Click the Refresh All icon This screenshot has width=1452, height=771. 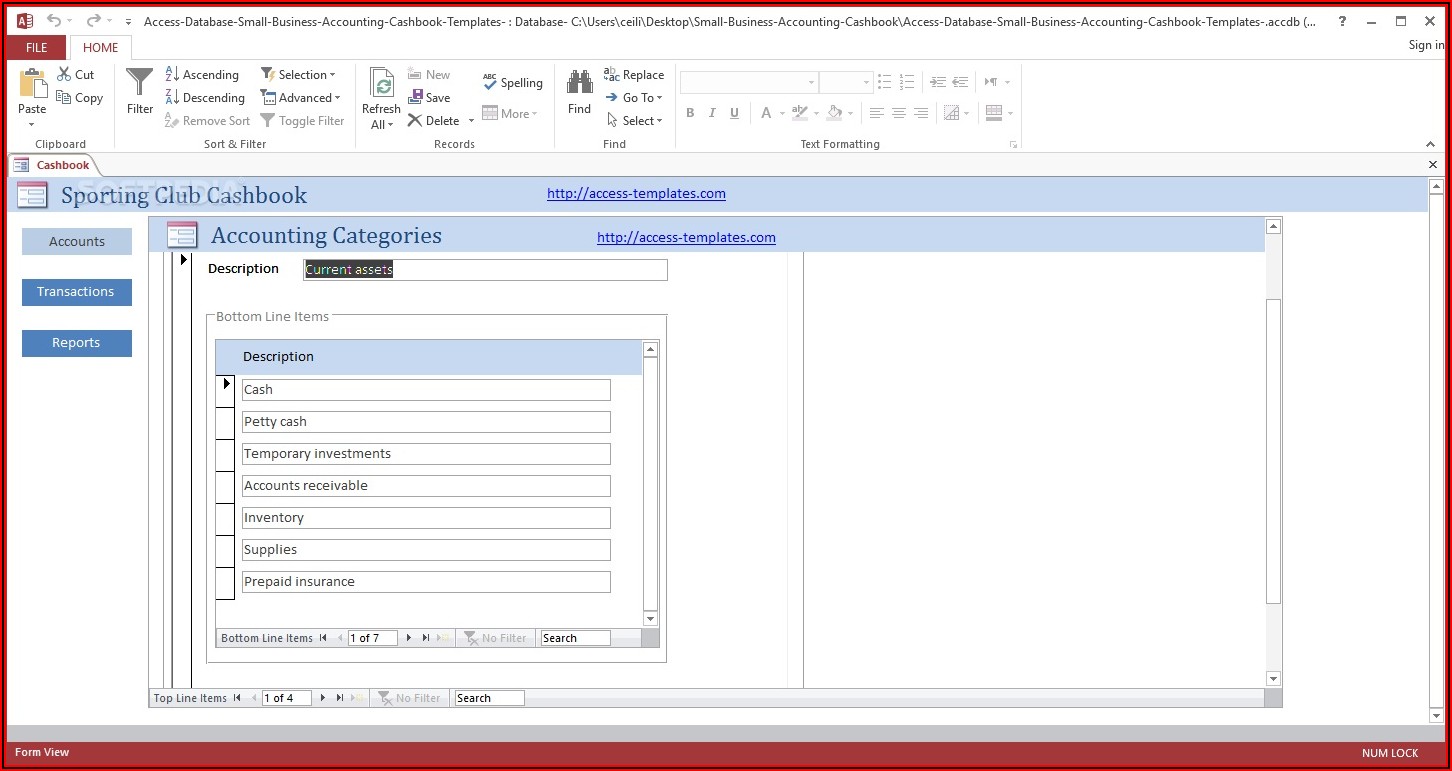click(x=381, y=83)
